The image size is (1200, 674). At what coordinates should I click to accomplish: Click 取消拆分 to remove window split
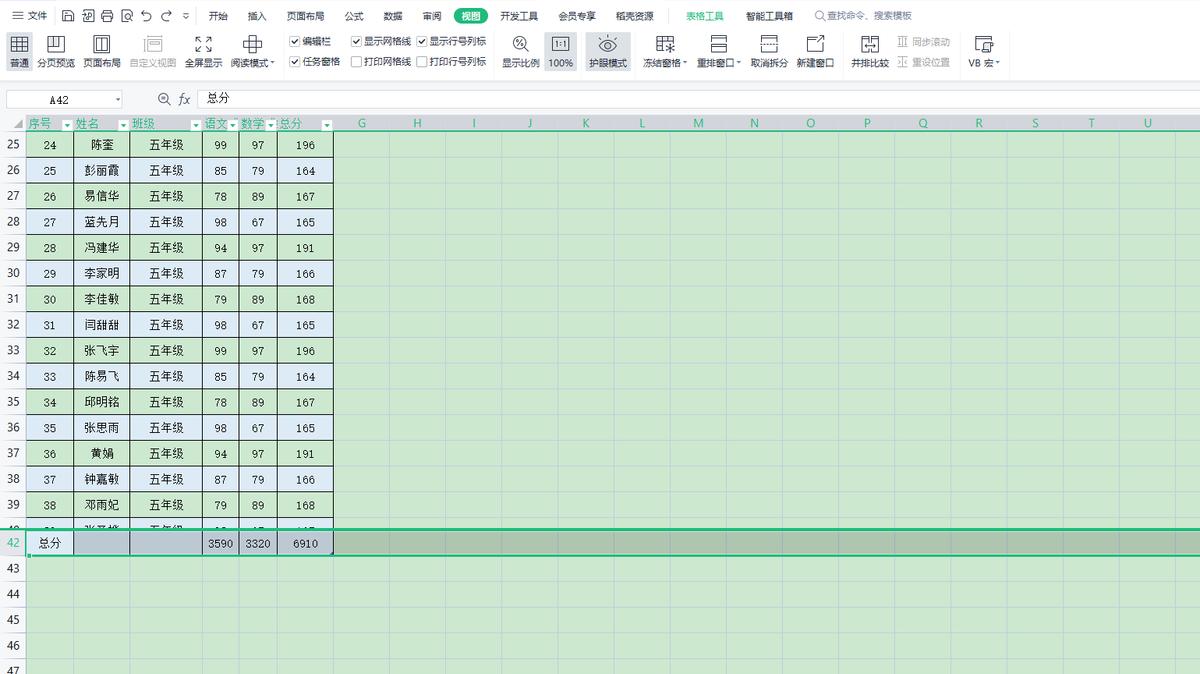(767, 51)
